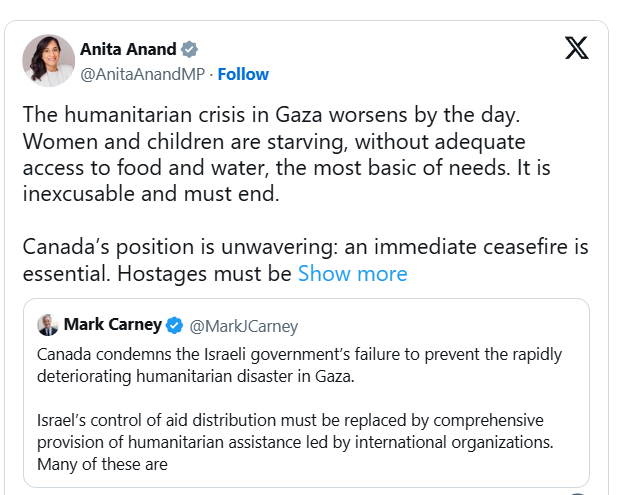Screen dimensions: 626x495
Task: Click the line 'Canada's position is unwavering'
Action: pos(305,247)
